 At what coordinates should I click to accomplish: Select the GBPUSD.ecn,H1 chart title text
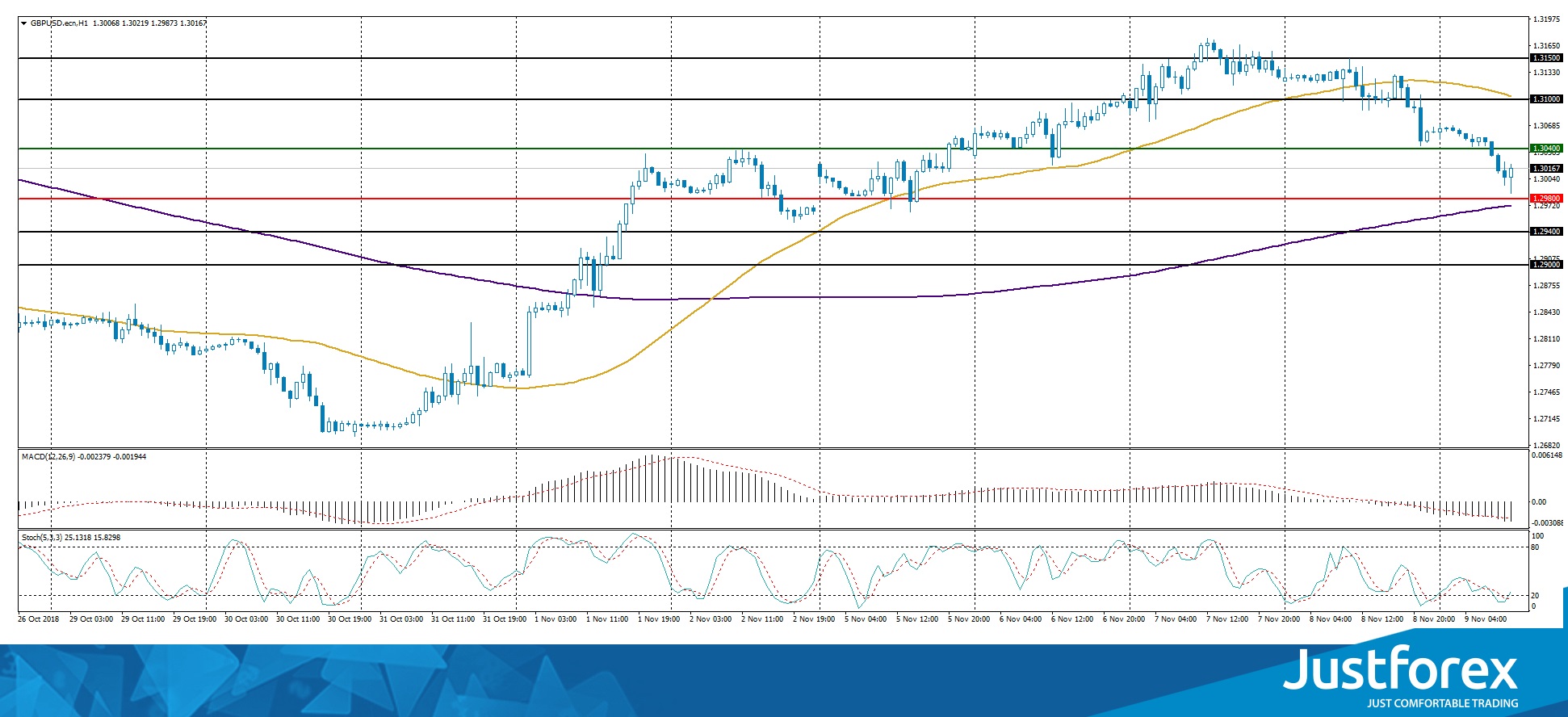point(59,23)
